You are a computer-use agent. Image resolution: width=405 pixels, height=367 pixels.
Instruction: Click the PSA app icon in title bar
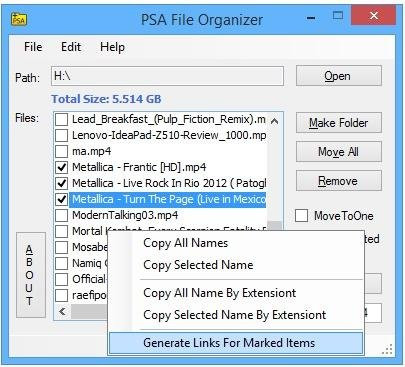point(19,20)
